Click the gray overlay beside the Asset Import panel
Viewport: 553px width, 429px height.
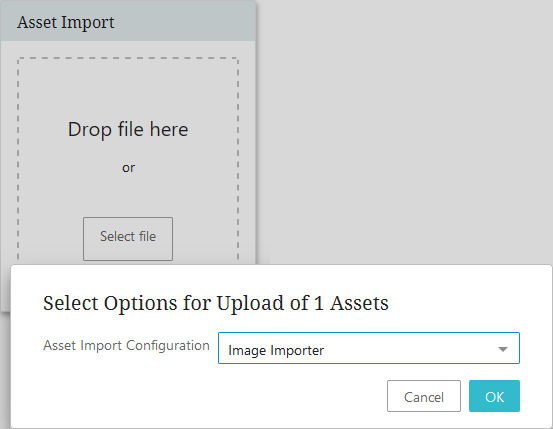tap(404, 132)
